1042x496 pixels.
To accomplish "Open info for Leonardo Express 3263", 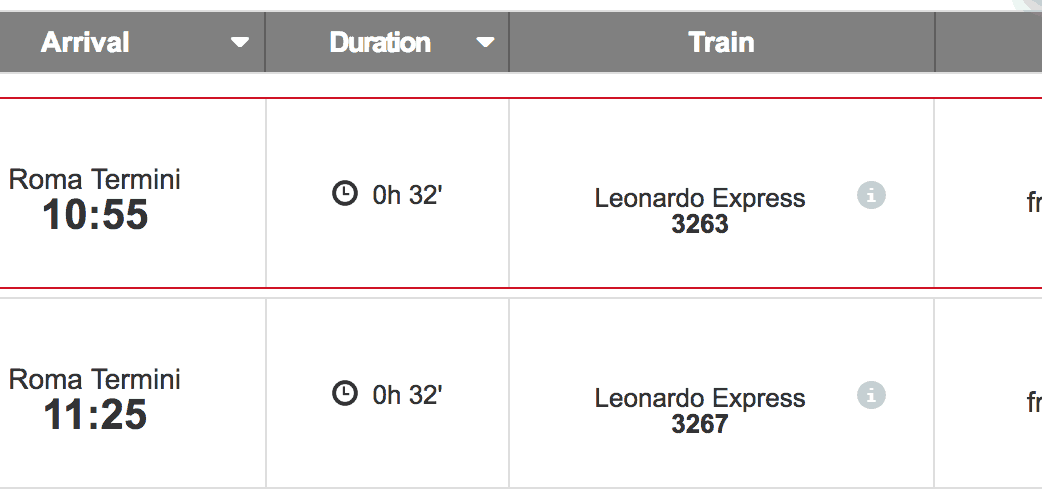I will pyautogui.click(x=871, y=196).
